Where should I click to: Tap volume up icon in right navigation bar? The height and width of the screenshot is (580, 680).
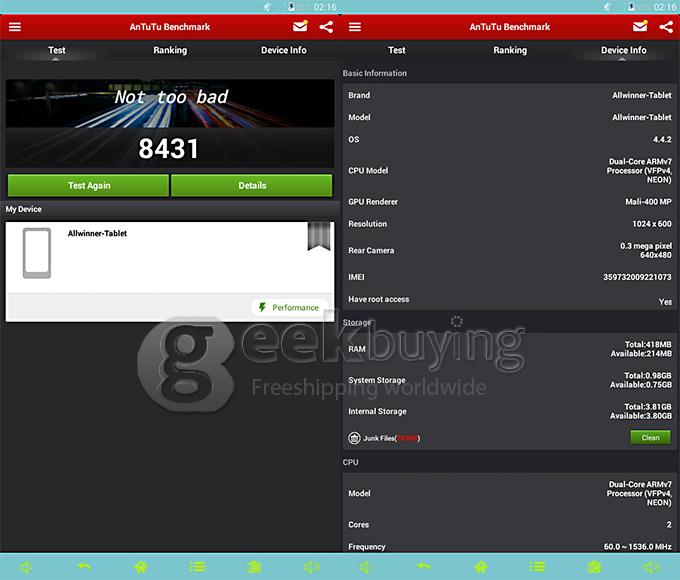pos(652,567)
